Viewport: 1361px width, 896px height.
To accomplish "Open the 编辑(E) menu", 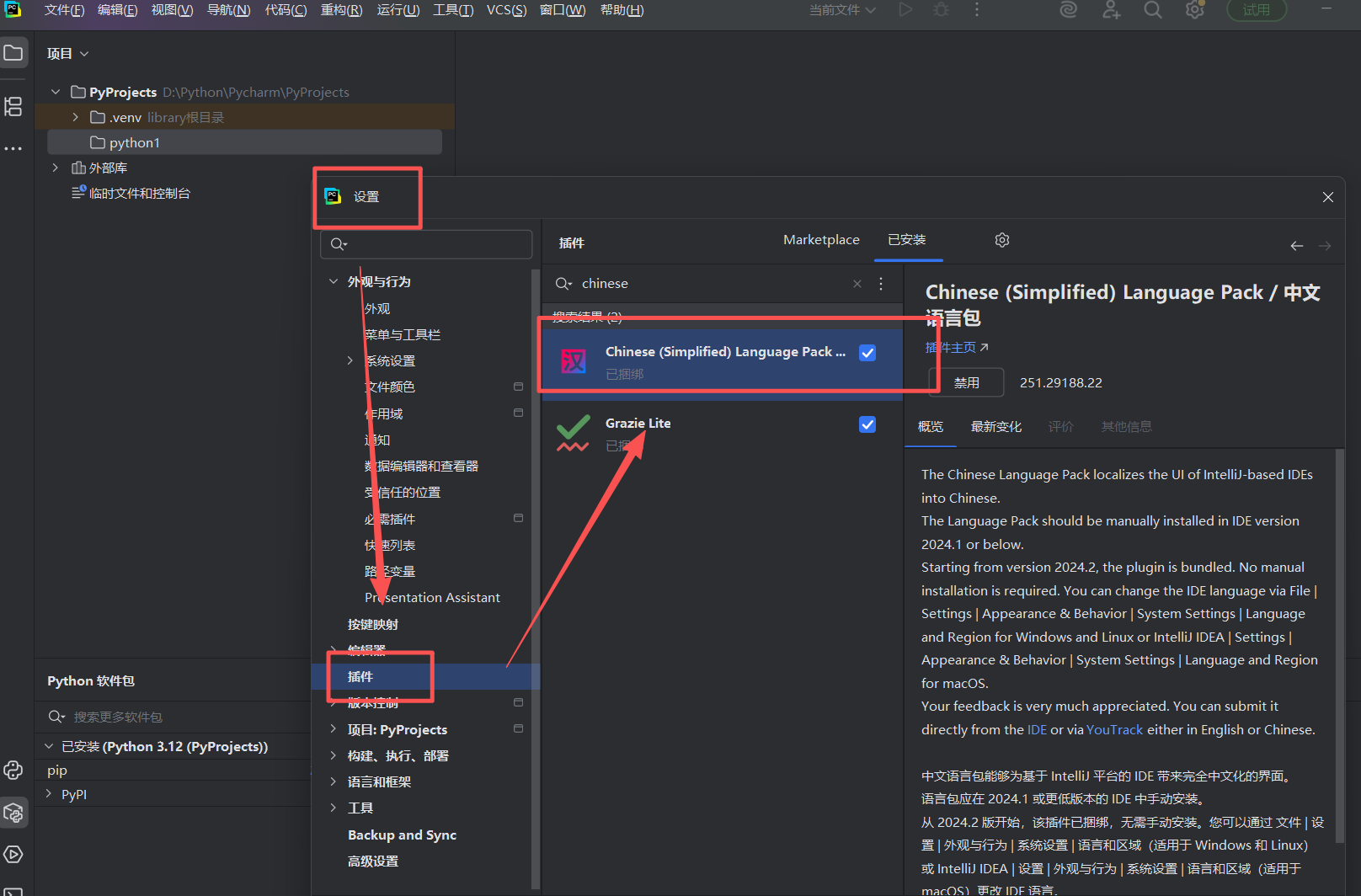I will click(x=117, y=10).
